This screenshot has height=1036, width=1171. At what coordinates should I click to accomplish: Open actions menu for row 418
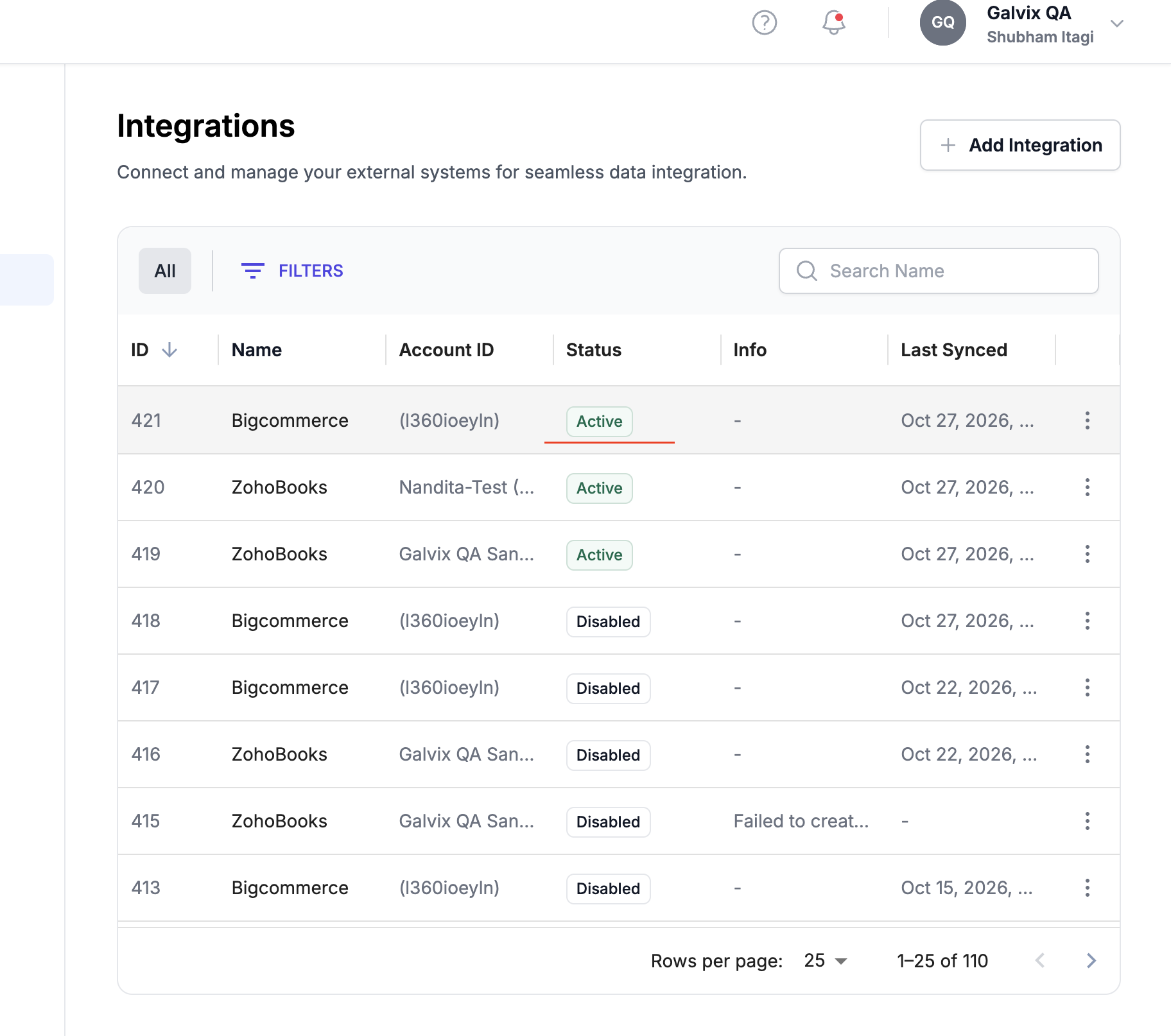tap(1087, 621)
